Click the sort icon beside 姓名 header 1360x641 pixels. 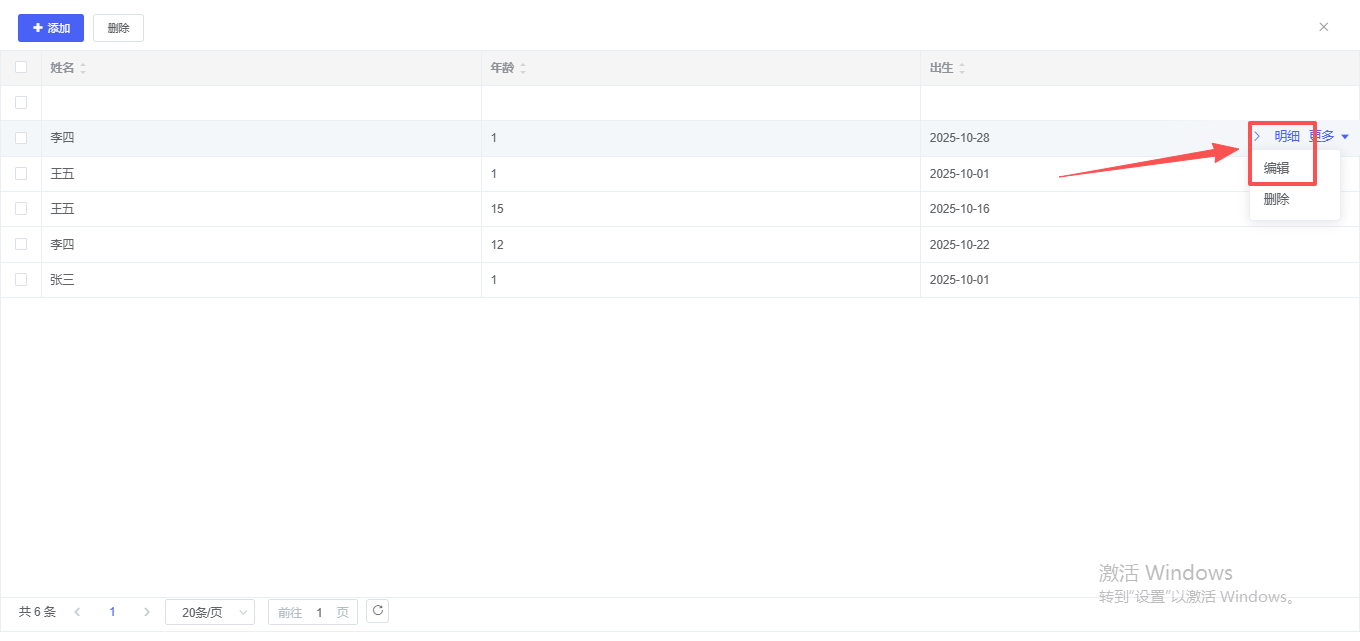[x=83, y=68]
